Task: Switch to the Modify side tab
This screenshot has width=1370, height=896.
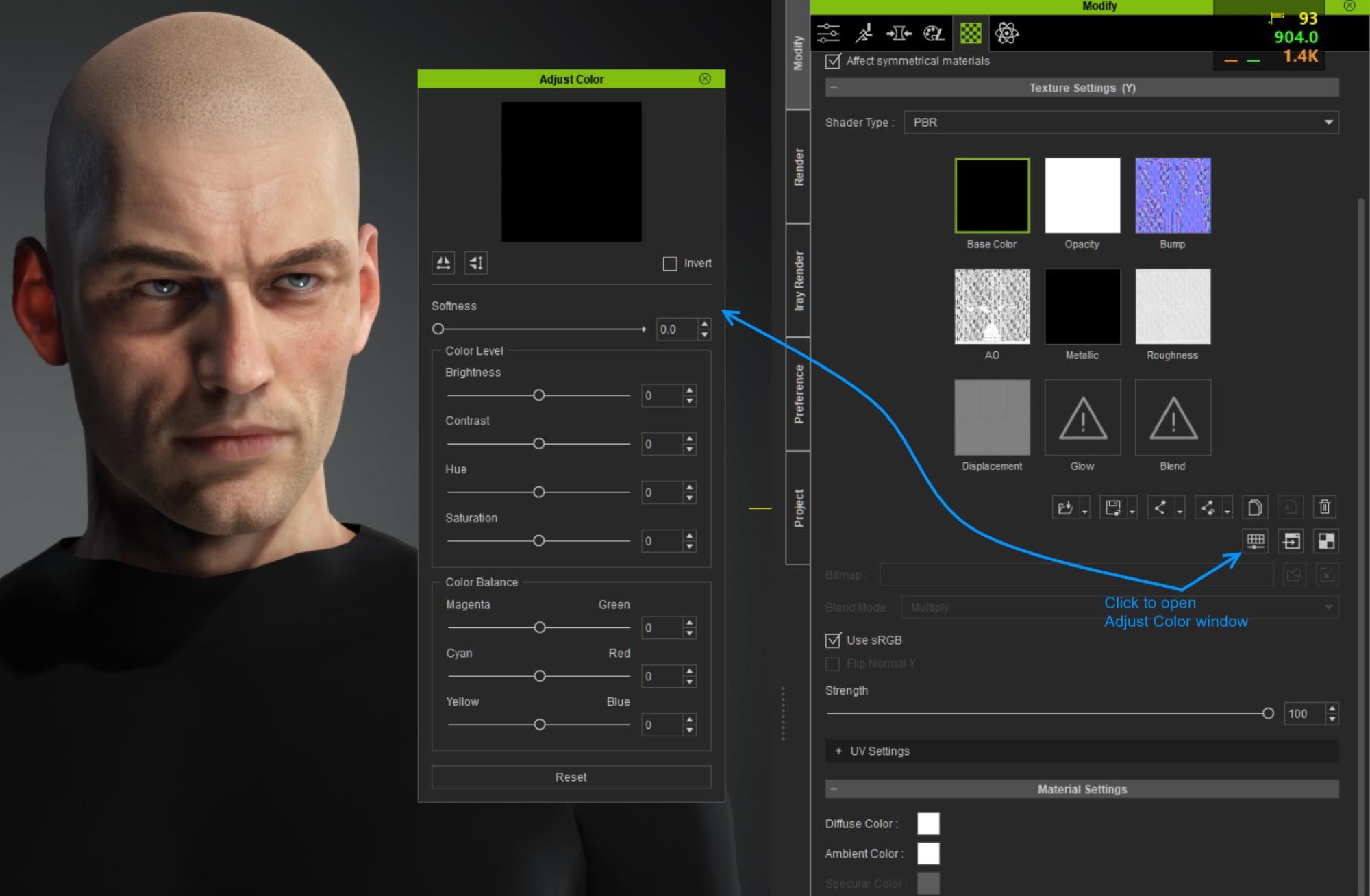Action: (x=798, y=54)
